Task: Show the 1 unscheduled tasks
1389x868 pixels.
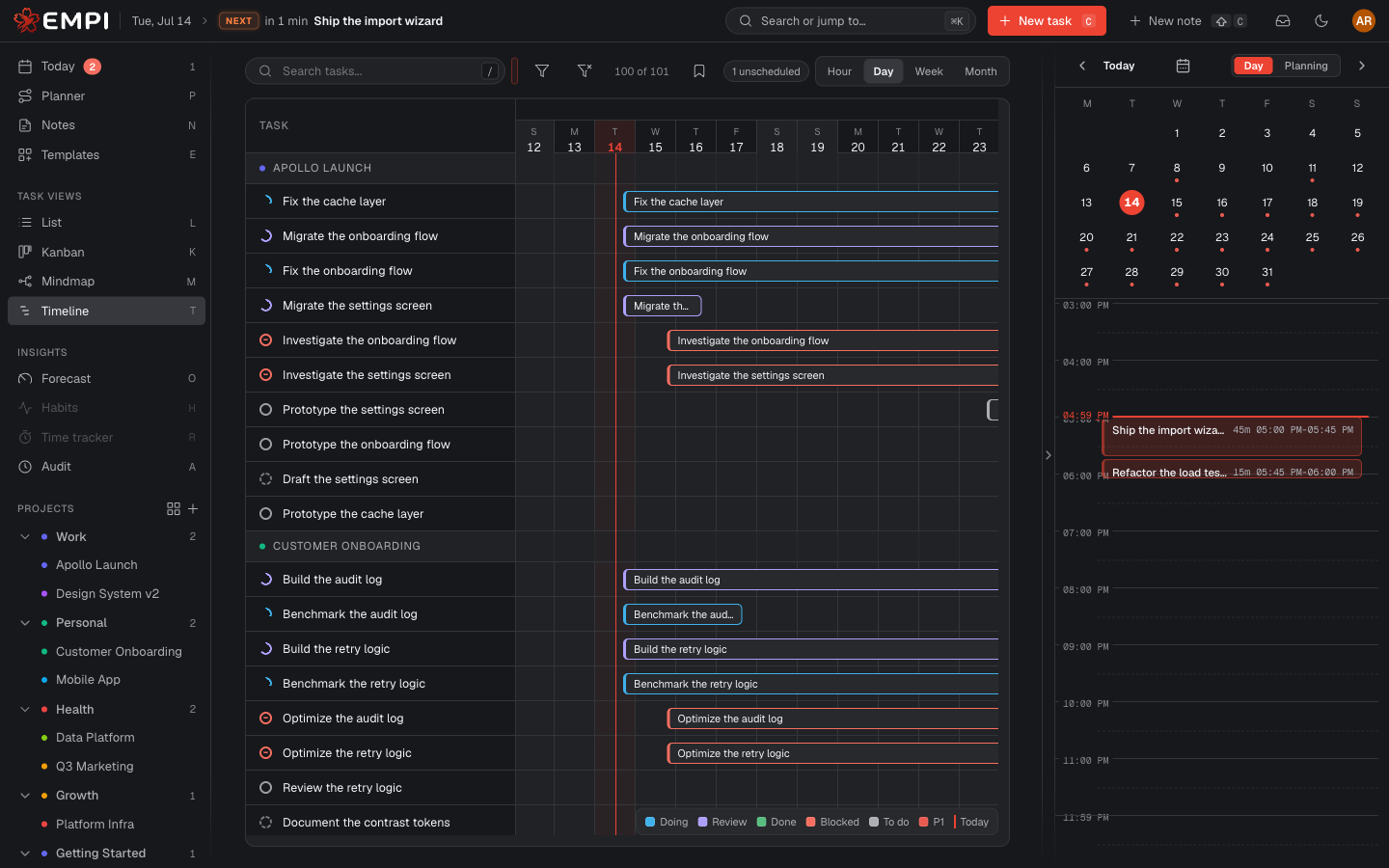Action: coord(766,71)
